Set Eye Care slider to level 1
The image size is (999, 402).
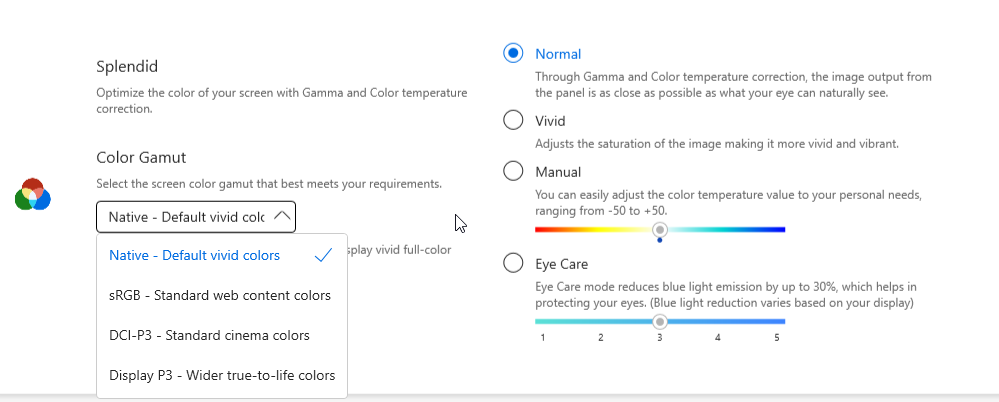[542, 321]
